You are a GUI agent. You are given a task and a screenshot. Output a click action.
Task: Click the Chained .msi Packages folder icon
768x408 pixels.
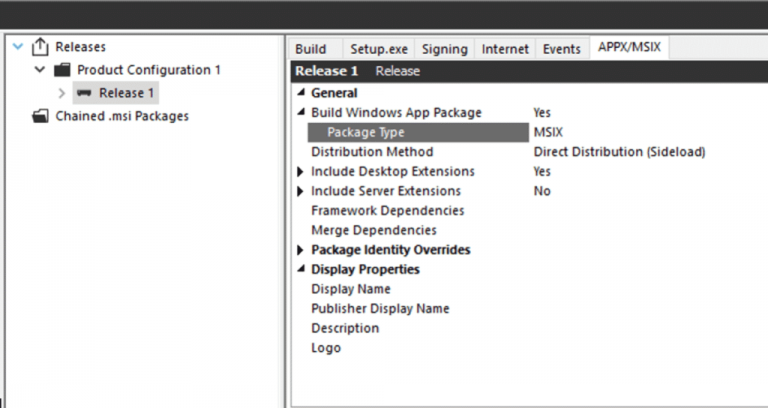click(x=40, y=116)
